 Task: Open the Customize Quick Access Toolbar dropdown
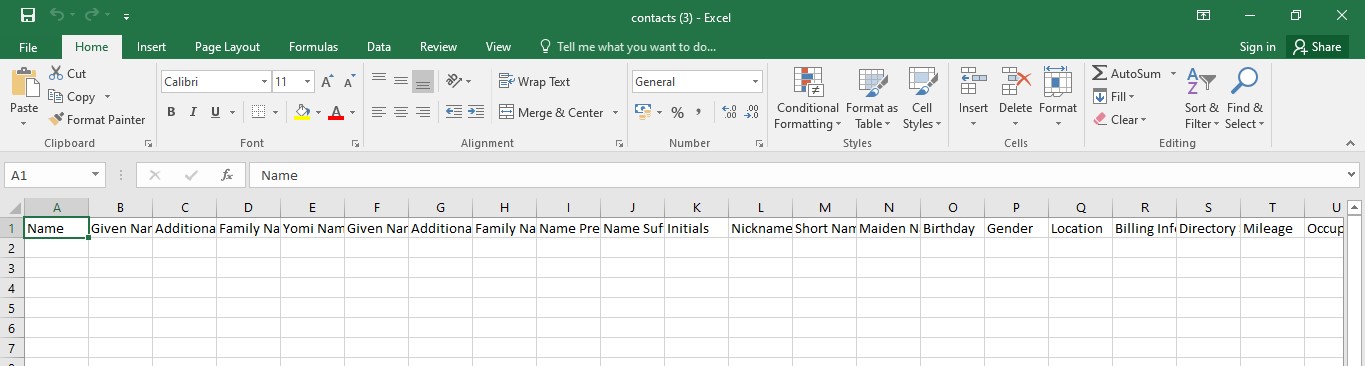coord(126,17)
